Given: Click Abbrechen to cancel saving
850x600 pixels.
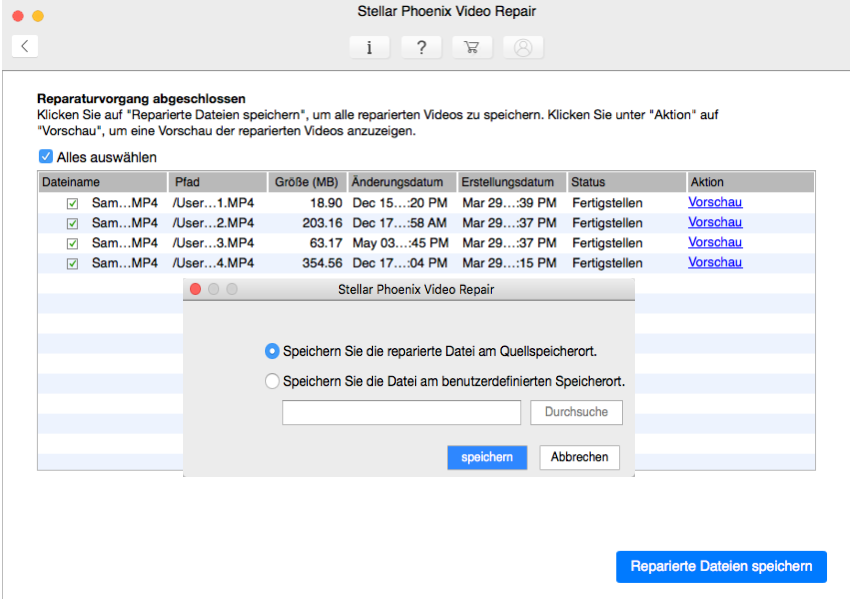Looking at the screenshot, I should (x=579, y=457).
